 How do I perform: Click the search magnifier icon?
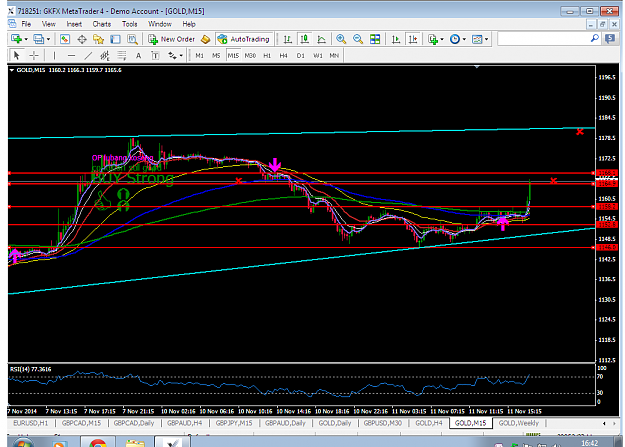click(x=594, y=39)
